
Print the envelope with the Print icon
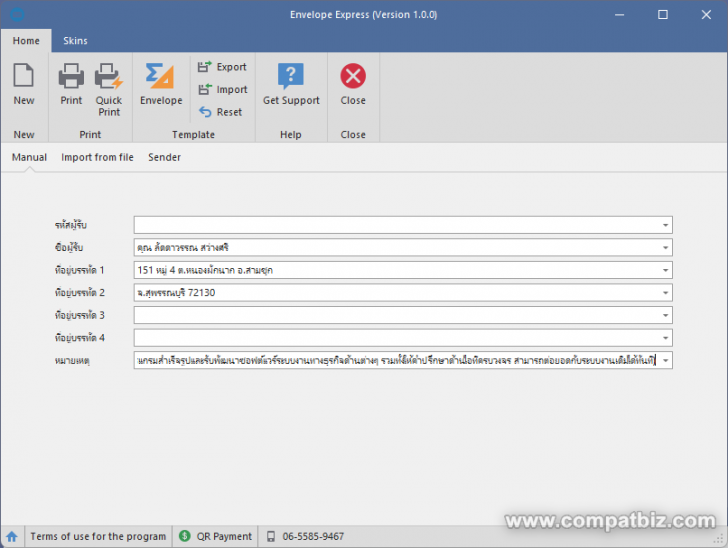pos(71,84)
